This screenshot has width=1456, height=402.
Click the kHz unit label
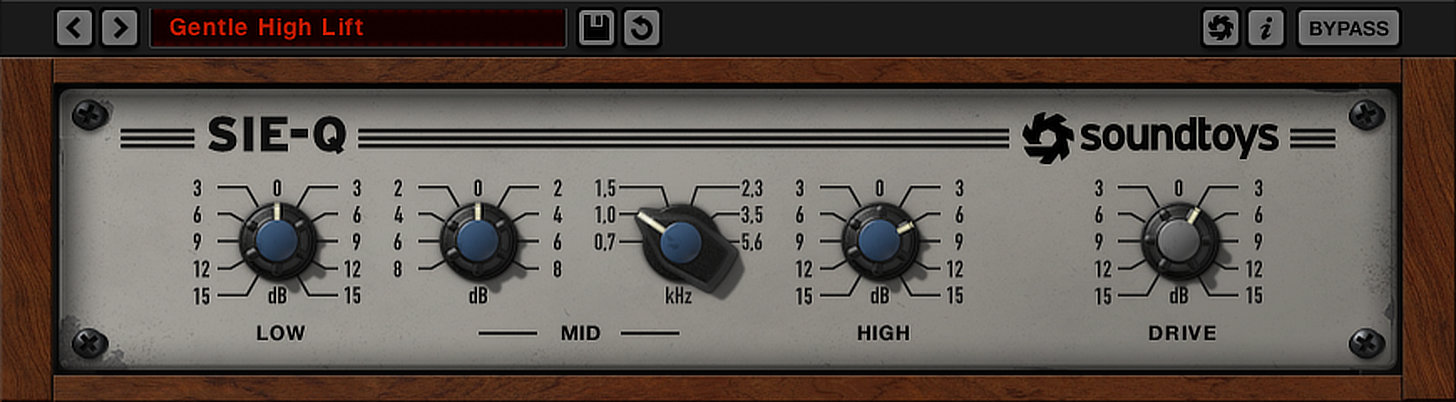679,296
